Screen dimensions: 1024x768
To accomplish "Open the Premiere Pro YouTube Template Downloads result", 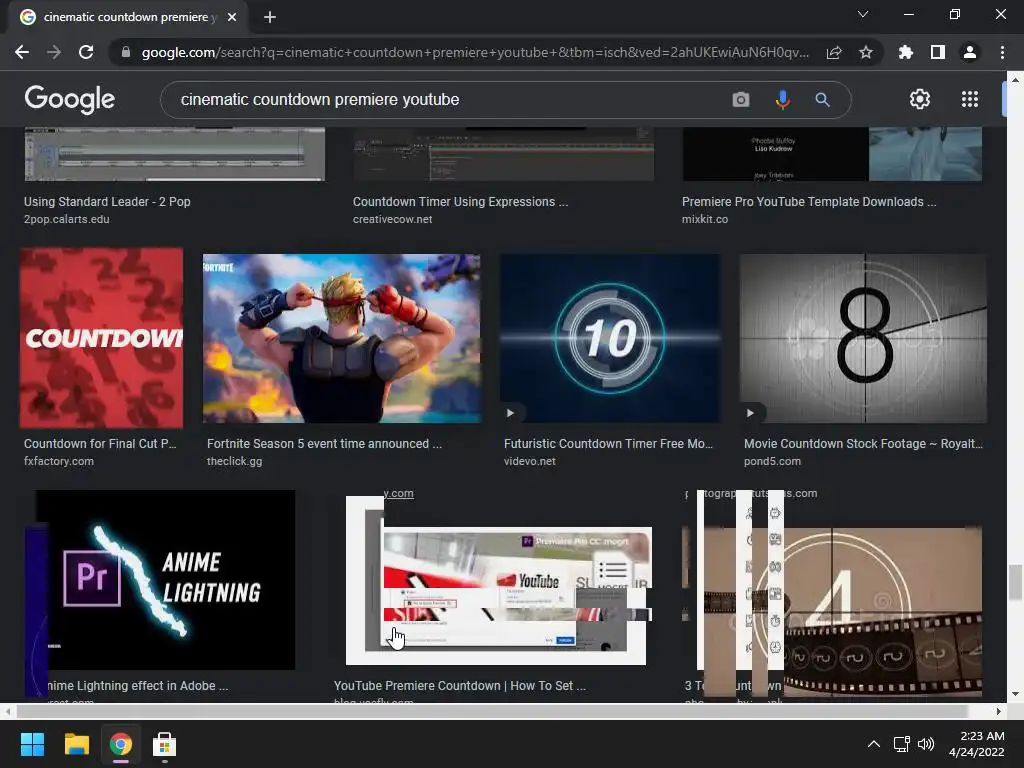I will (x=809, y=202).
